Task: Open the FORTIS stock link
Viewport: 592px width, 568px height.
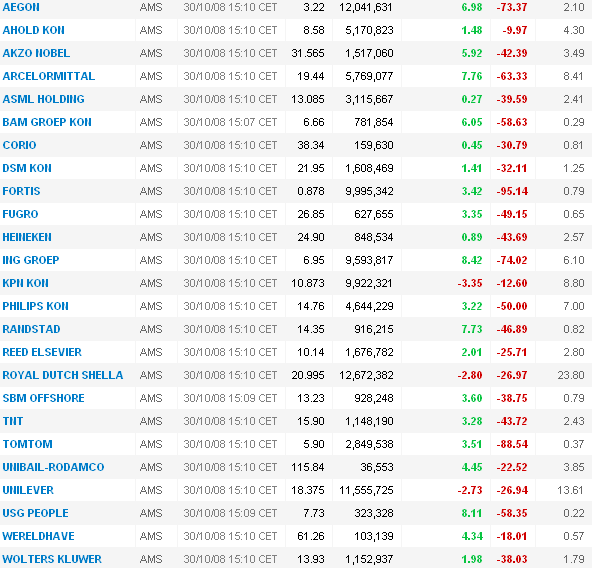Action: pyautogui.click(x=21, y=191)
